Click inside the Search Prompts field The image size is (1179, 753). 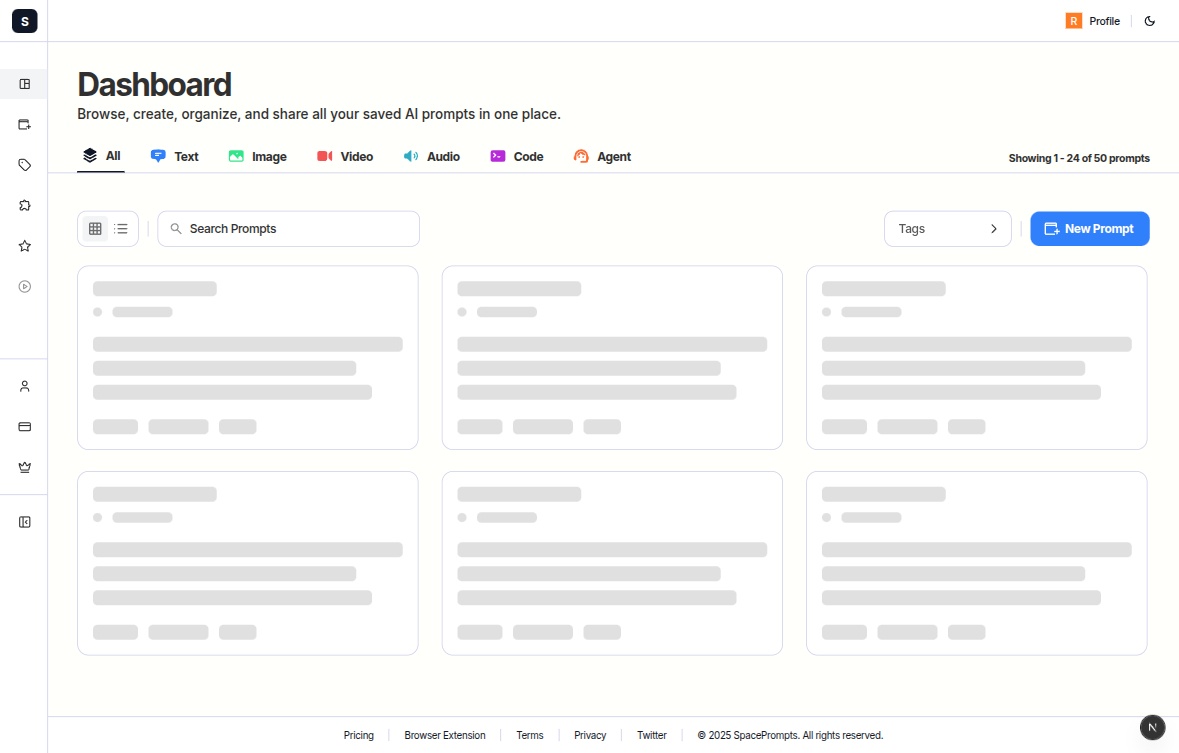click(x=288, y=228)
